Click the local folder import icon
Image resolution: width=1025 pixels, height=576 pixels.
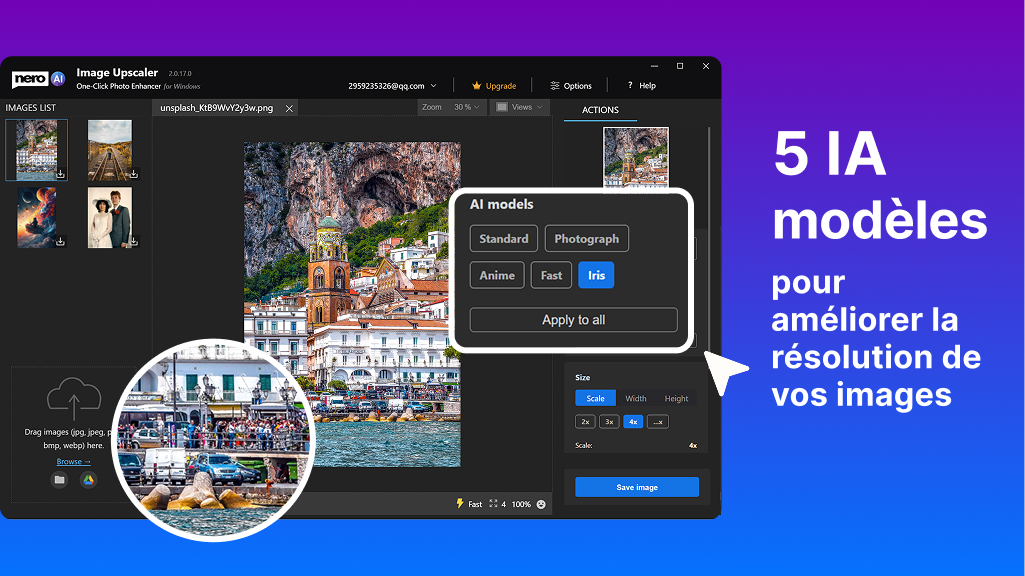point(60,480)
